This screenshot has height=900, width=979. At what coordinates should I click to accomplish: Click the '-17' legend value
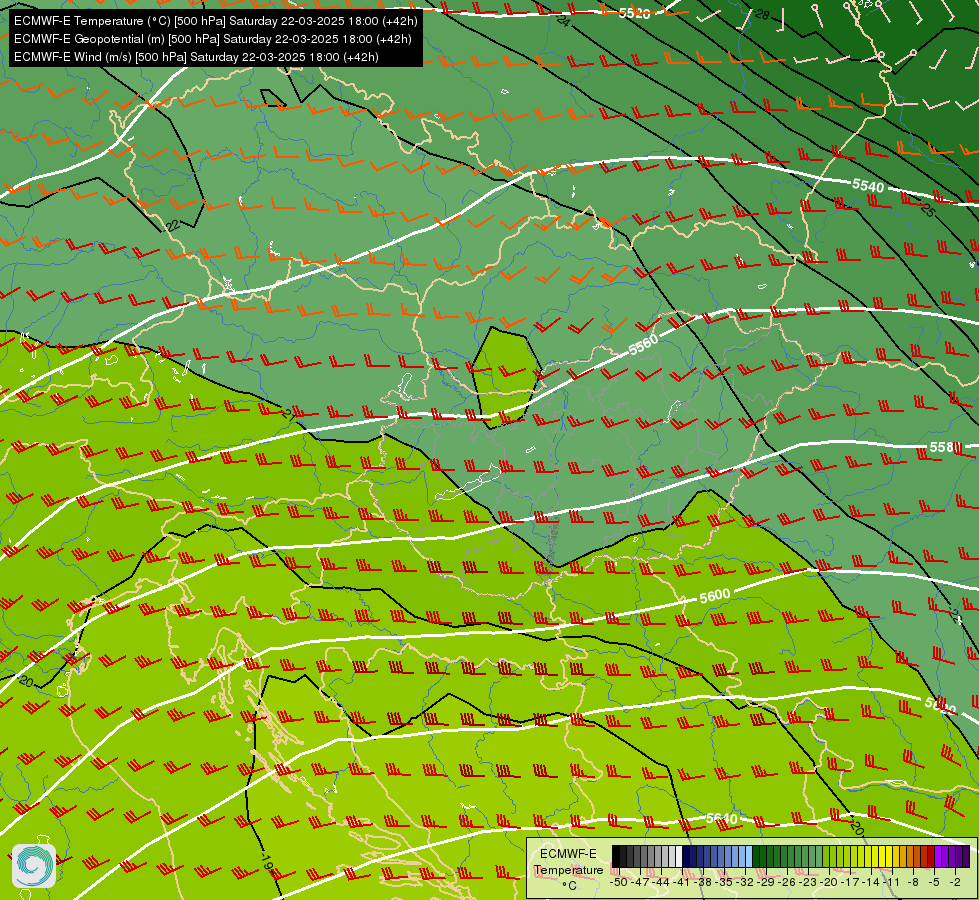(x=850, y=882)
